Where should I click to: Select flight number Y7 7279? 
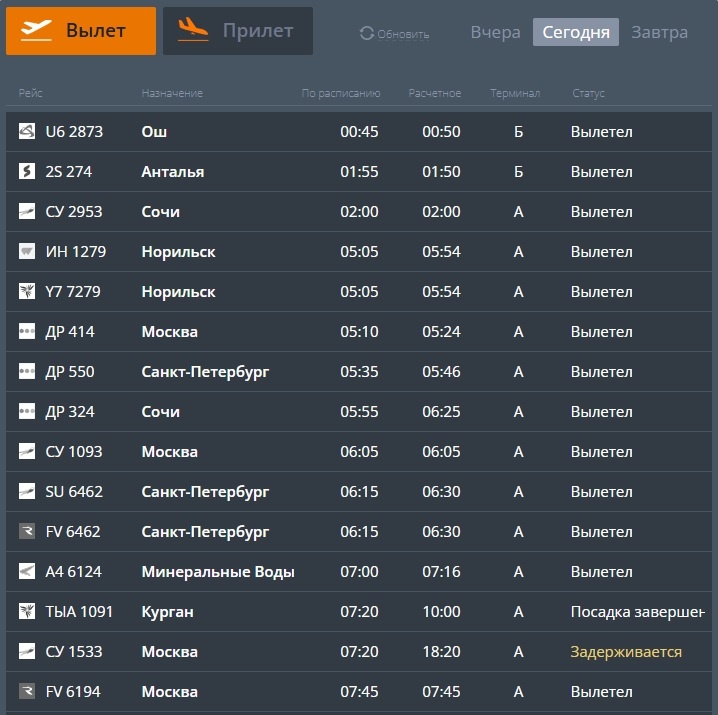(x=73, y=292)
